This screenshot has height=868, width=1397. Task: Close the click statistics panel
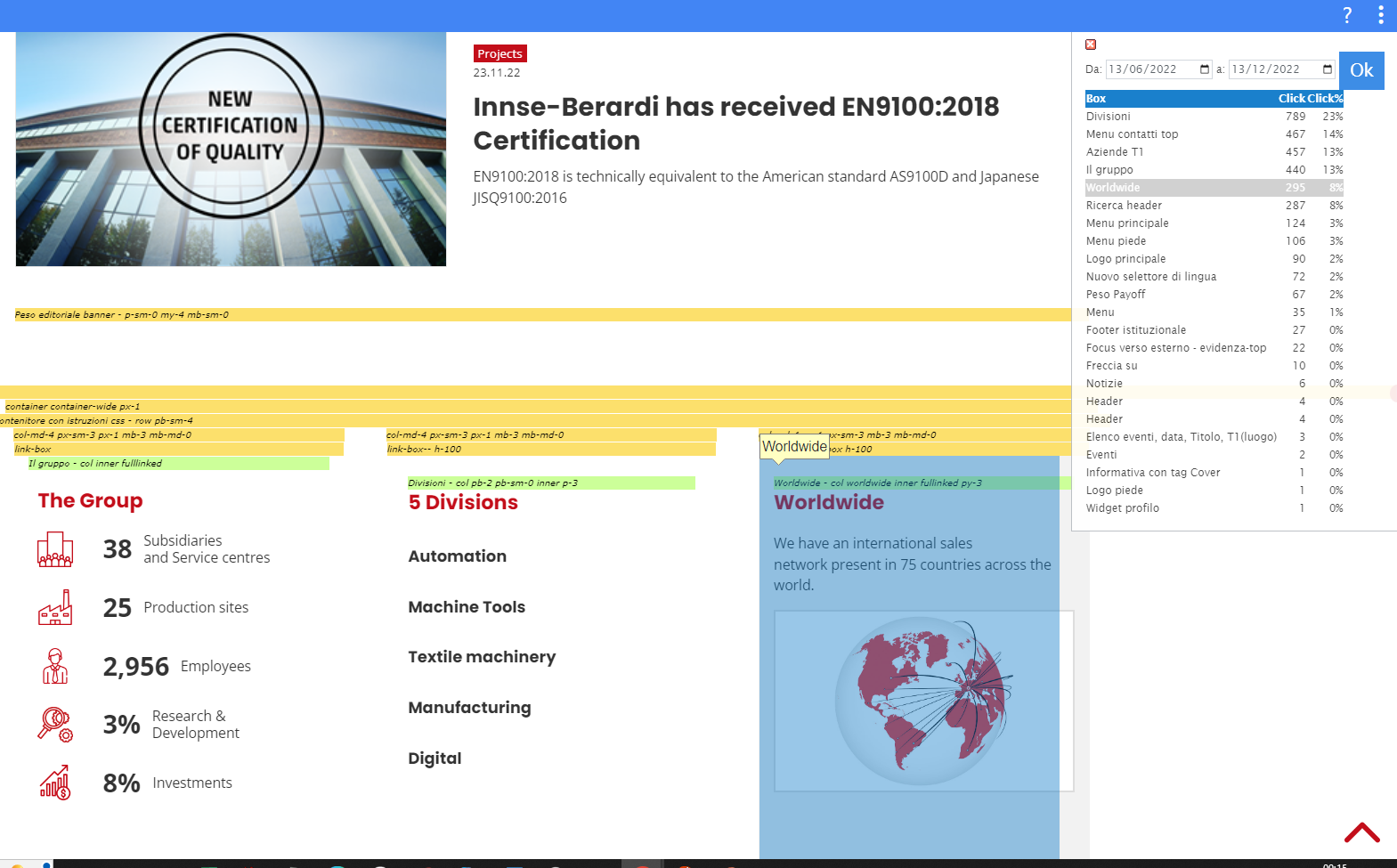point(1091,45)
